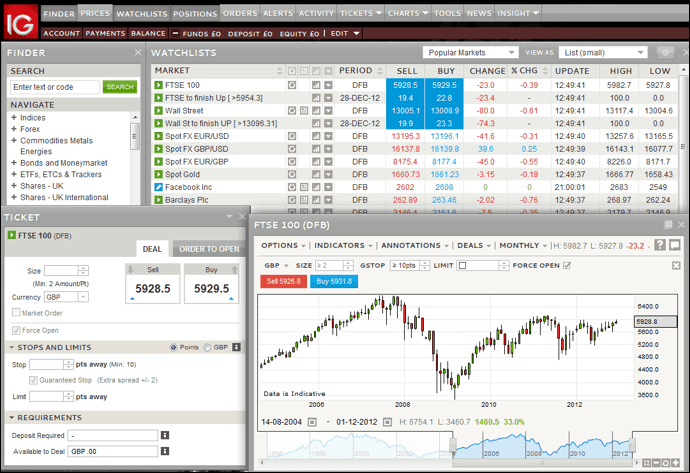Expand the Forex tree node
Screen dimensions: 690x473
coord(14,129)
